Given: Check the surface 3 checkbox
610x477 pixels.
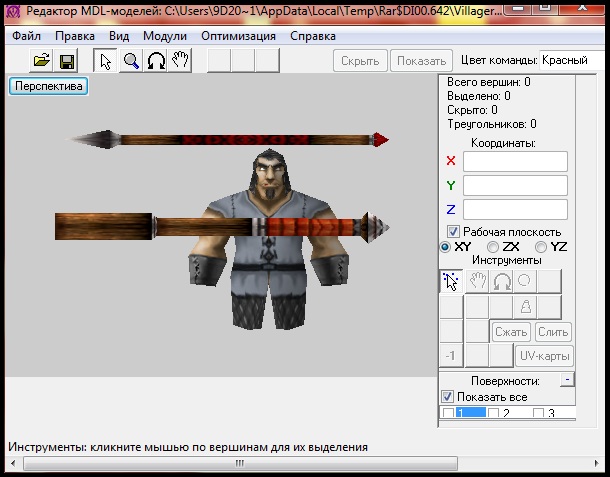Looking at the screenshot, I should pos(538,413).
